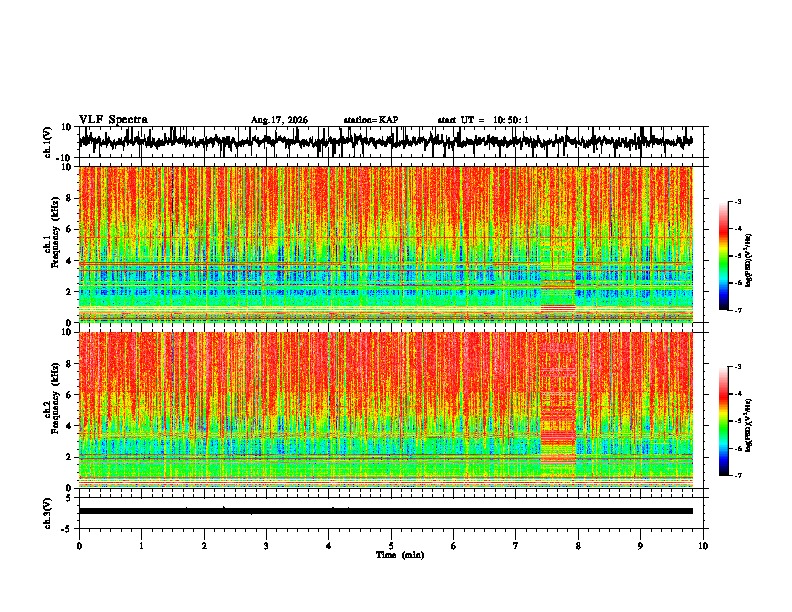
Task: Click the 0 minute tick label
Action: (x=79, y=546)
